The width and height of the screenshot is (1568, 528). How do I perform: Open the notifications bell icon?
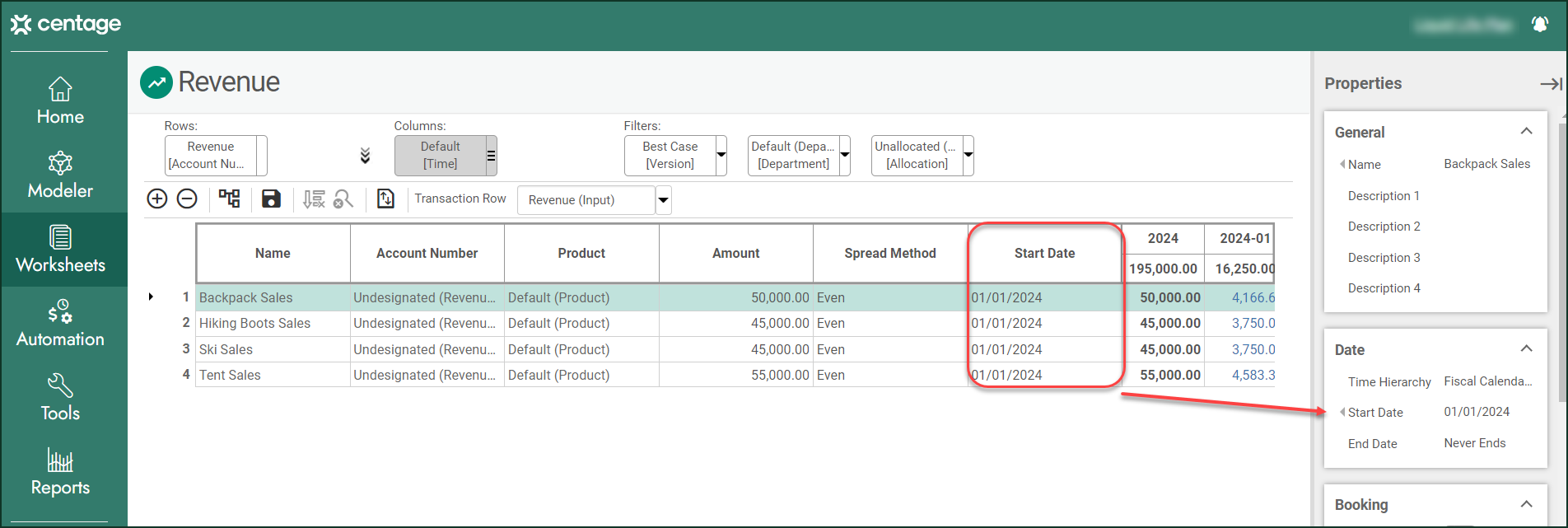point(1539,24)
